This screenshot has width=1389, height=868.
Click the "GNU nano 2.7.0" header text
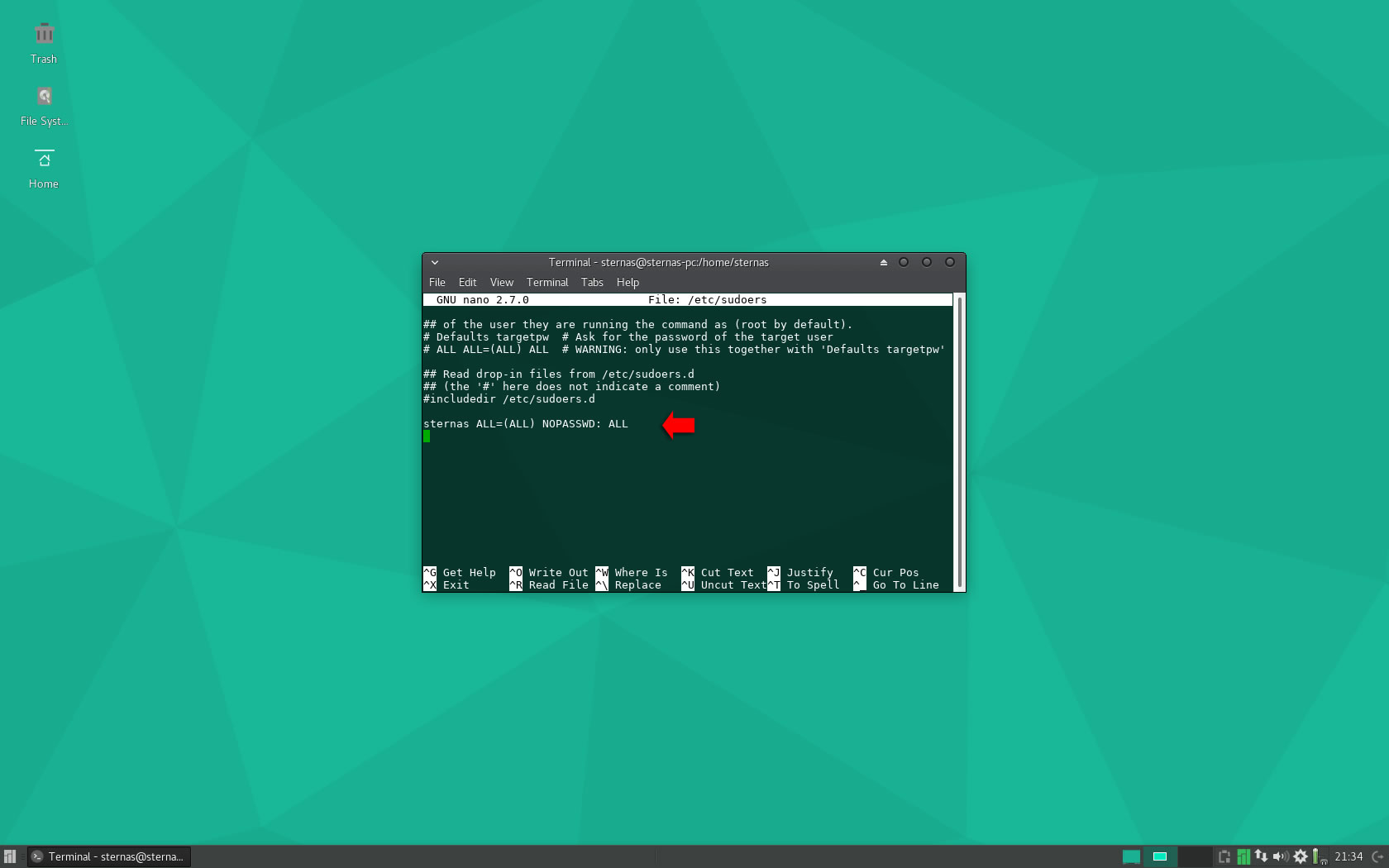point(483,300)
